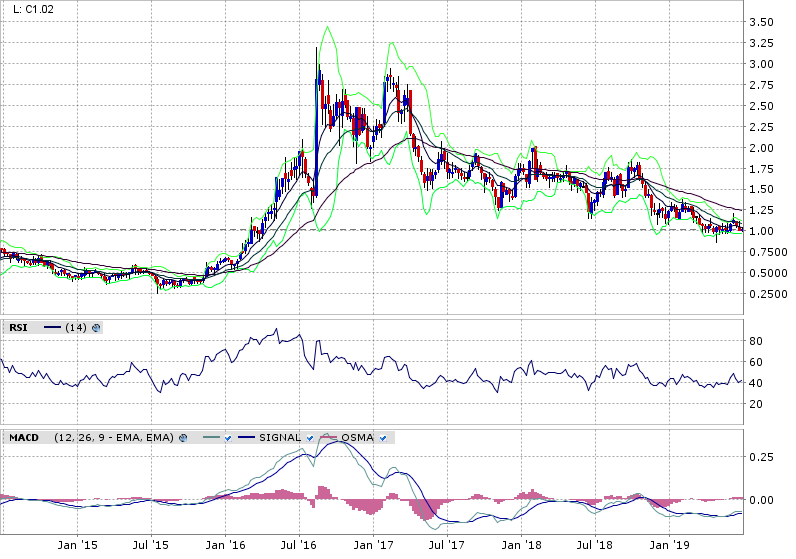Click the OSMA legend color swatch
796x559 pixels.
tap(329, 438)
